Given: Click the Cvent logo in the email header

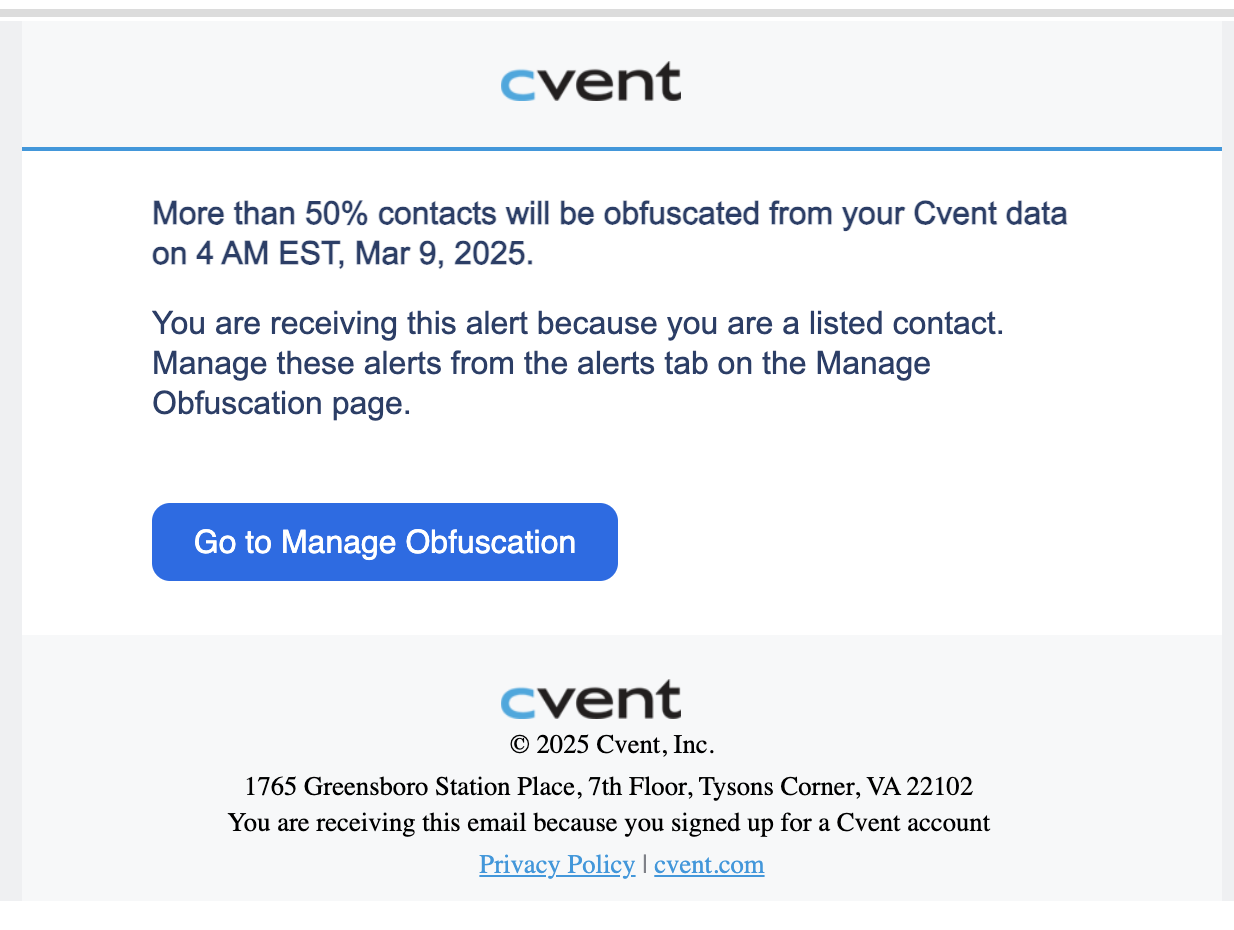Looking at the screenshot, I should (591, 82).
